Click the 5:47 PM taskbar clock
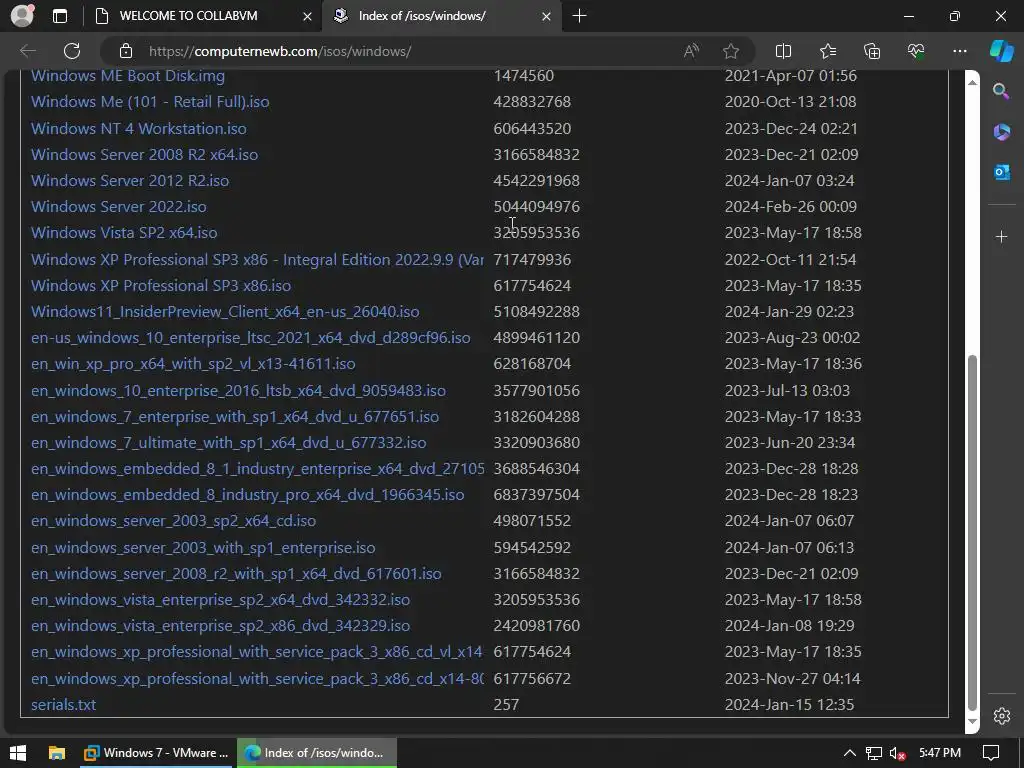 coord(940,753)
